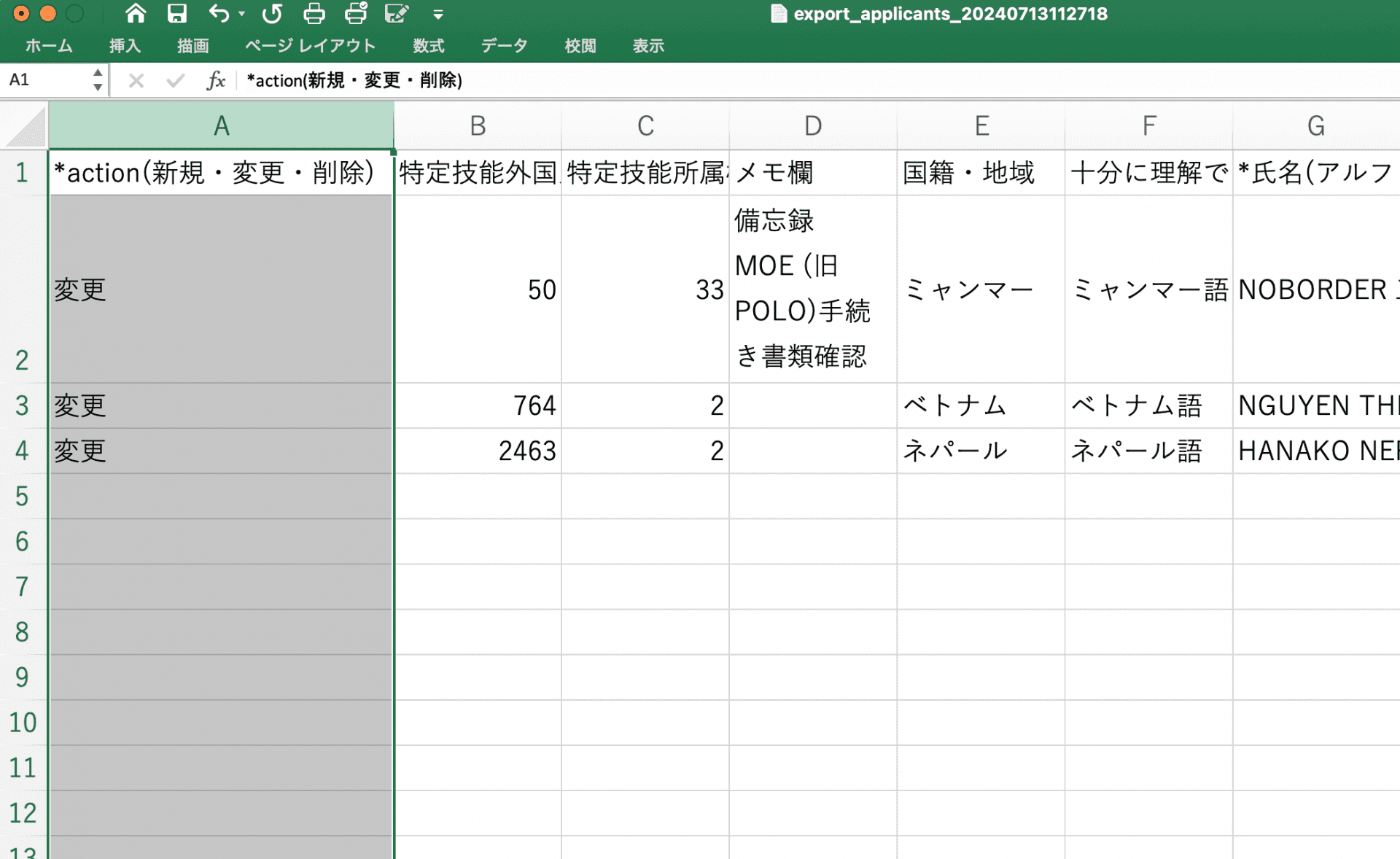Select row 3 by its row header
This screenshot has height=859, width=1400.
pyautogui.click(x=23, y=405)
